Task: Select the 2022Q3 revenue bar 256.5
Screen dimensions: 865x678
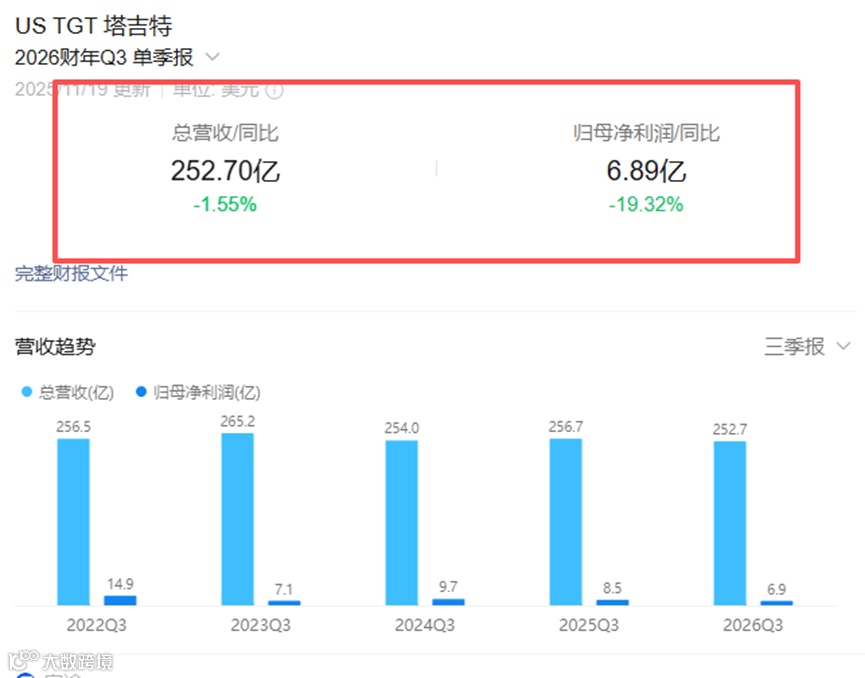Action: click(73, 522)
